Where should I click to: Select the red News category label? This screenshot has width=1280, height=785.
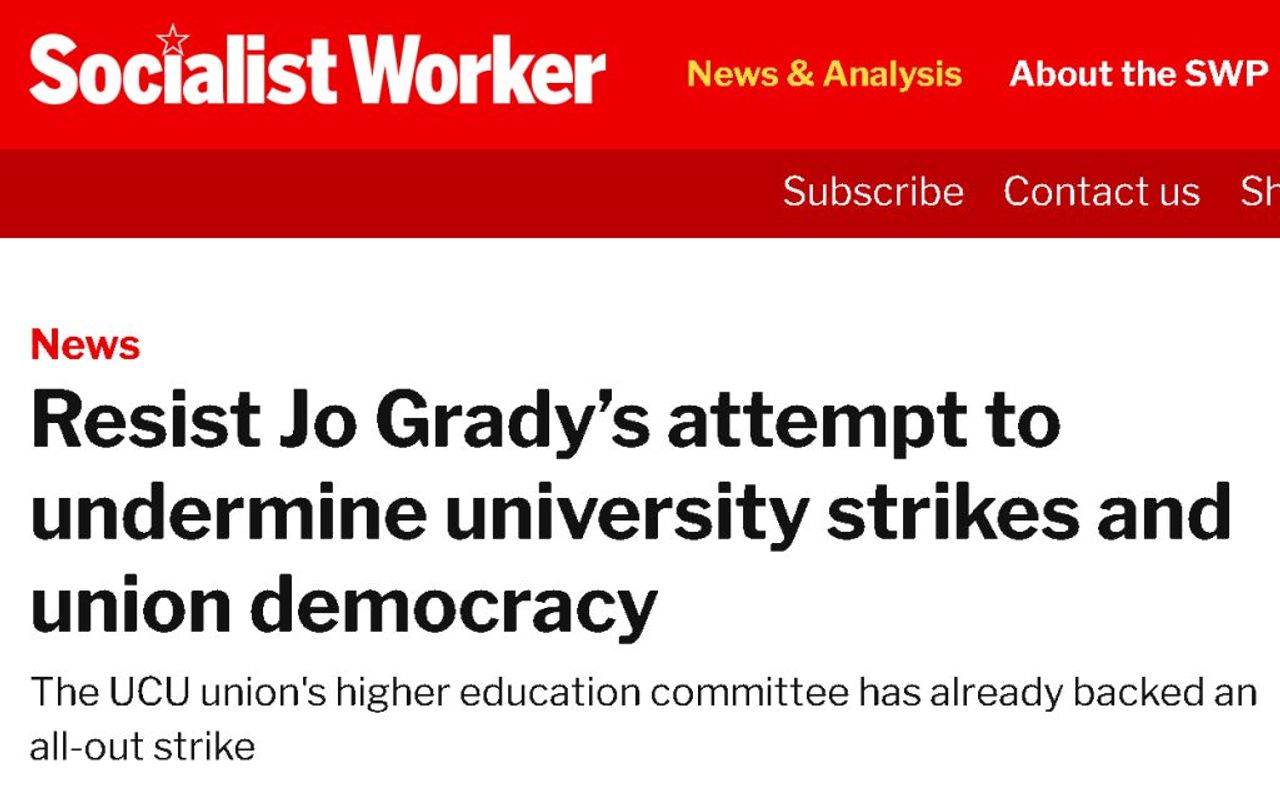tap(85, 345)
